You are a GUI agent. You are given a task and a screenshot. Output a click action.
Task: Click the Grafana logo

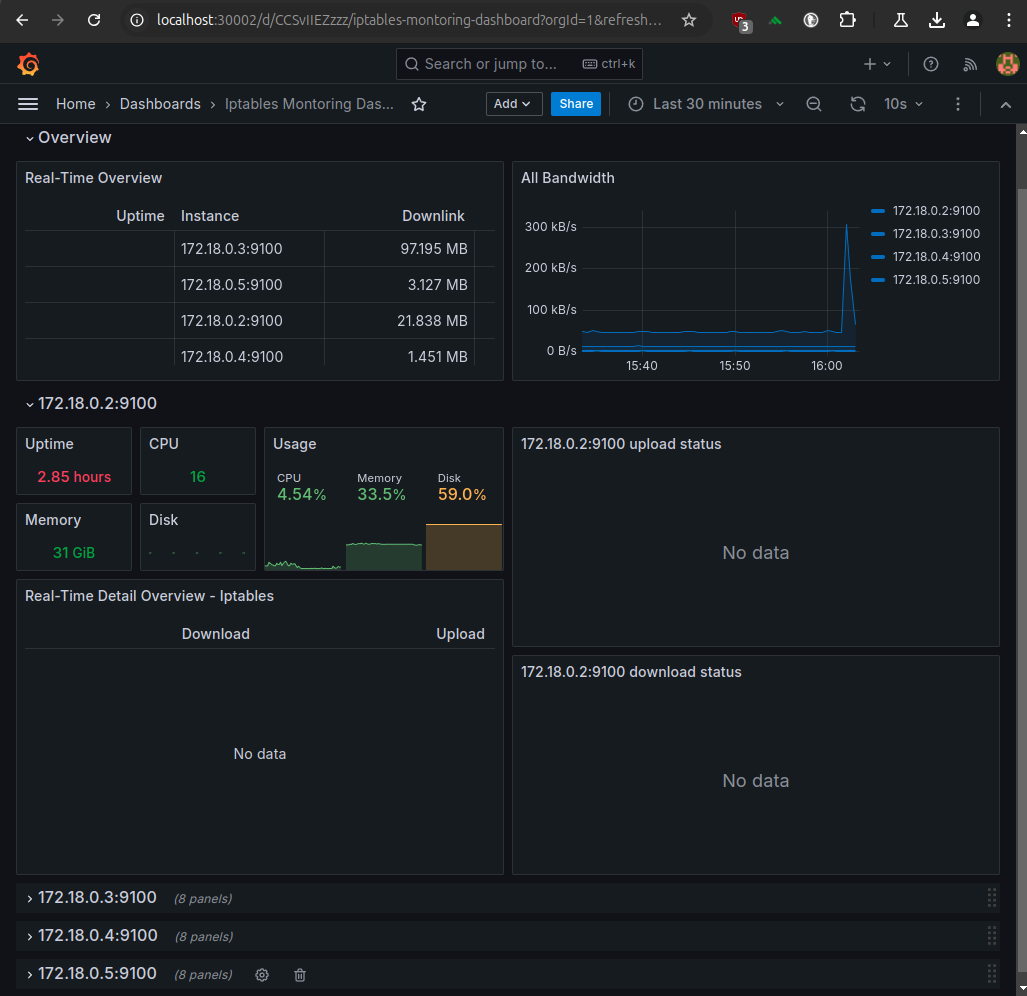[x=28, y=64]
